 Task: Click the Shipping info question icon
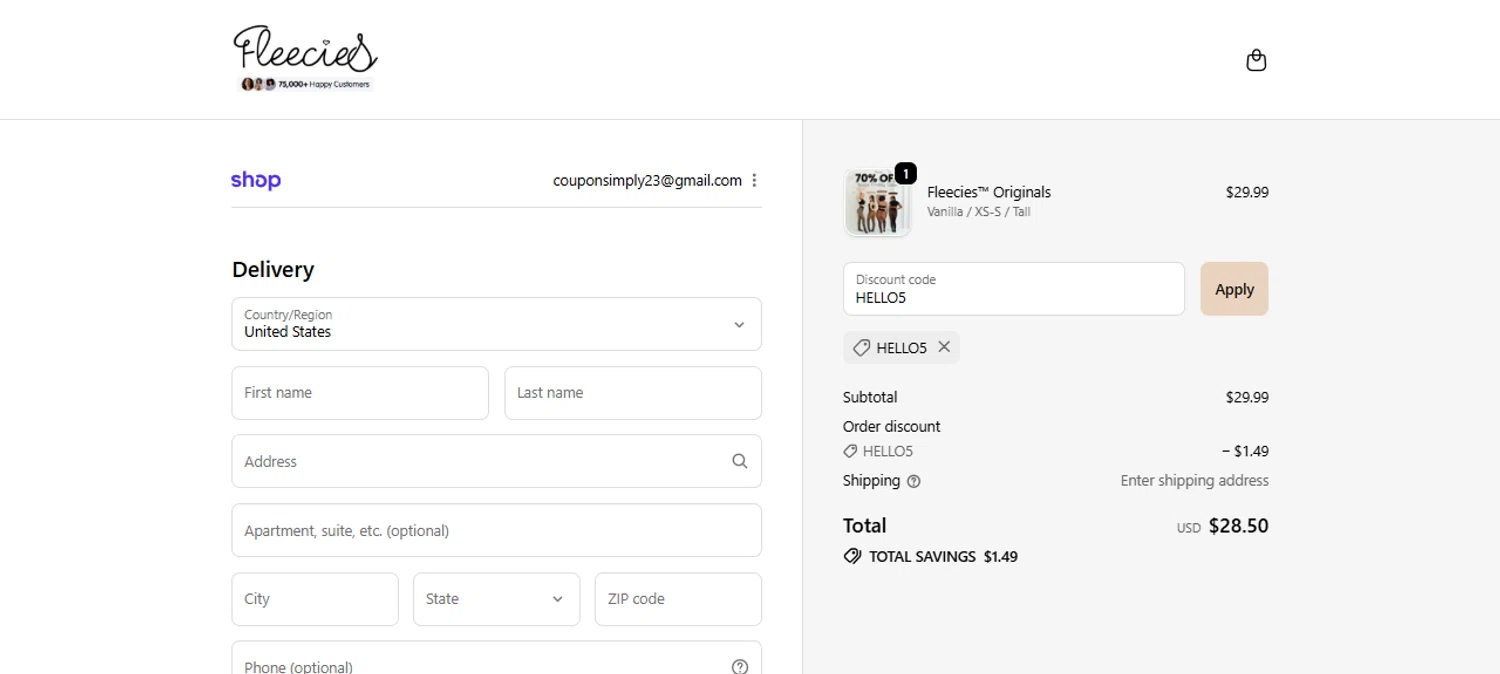pyautogui.click(x=913, y=481)
